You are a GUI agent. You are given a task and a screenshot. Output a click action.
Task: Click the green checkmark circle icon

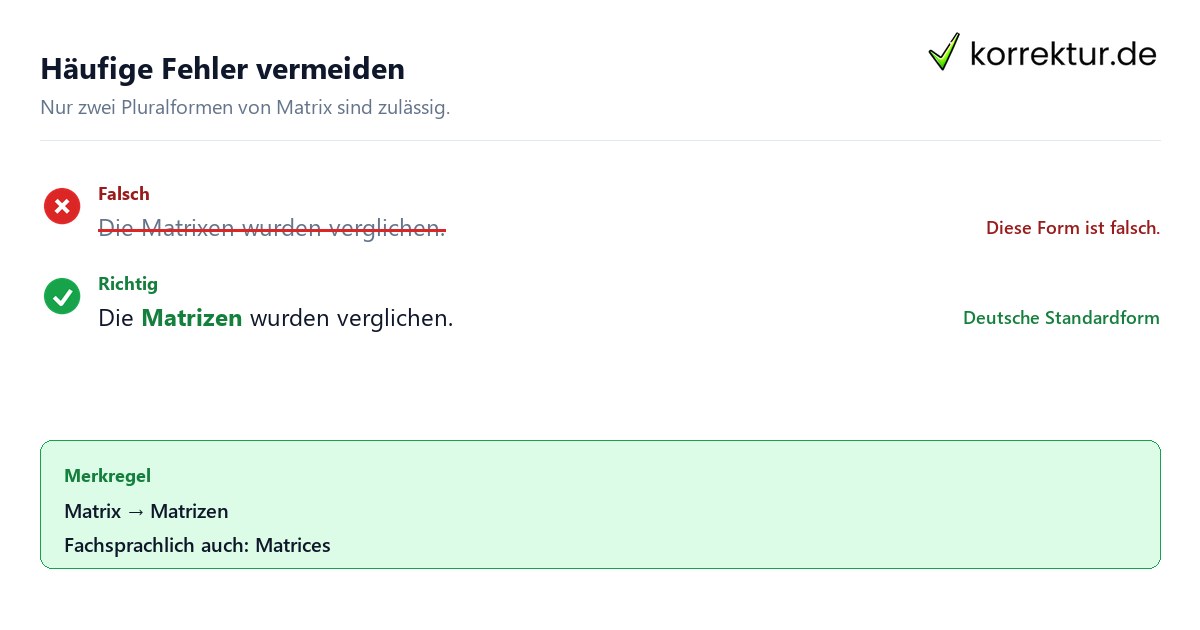(62, 296)
